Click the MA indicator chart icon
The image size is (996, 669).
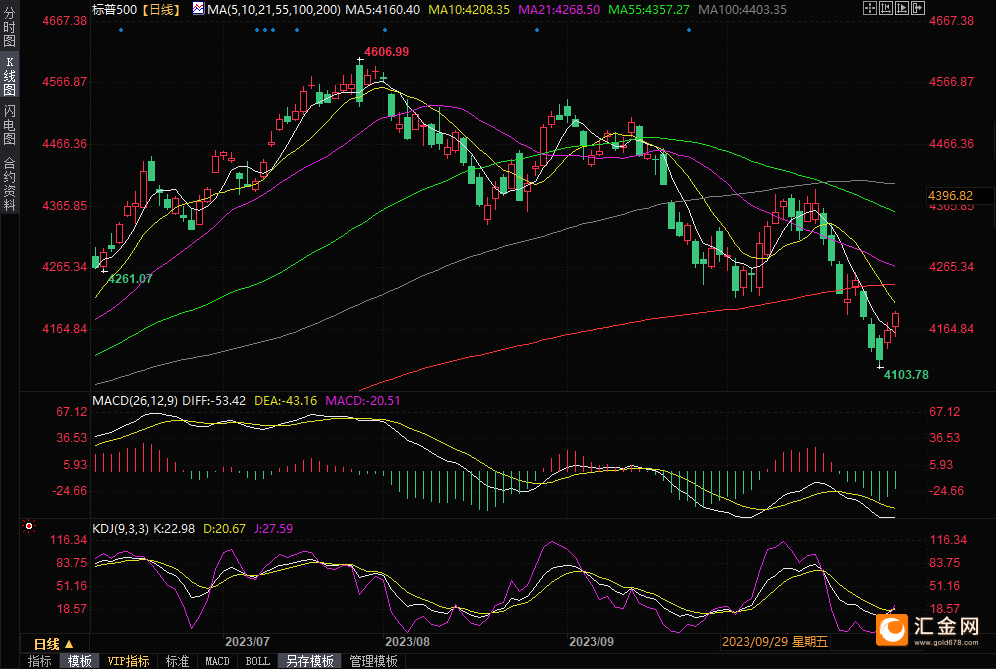(197, 9)
